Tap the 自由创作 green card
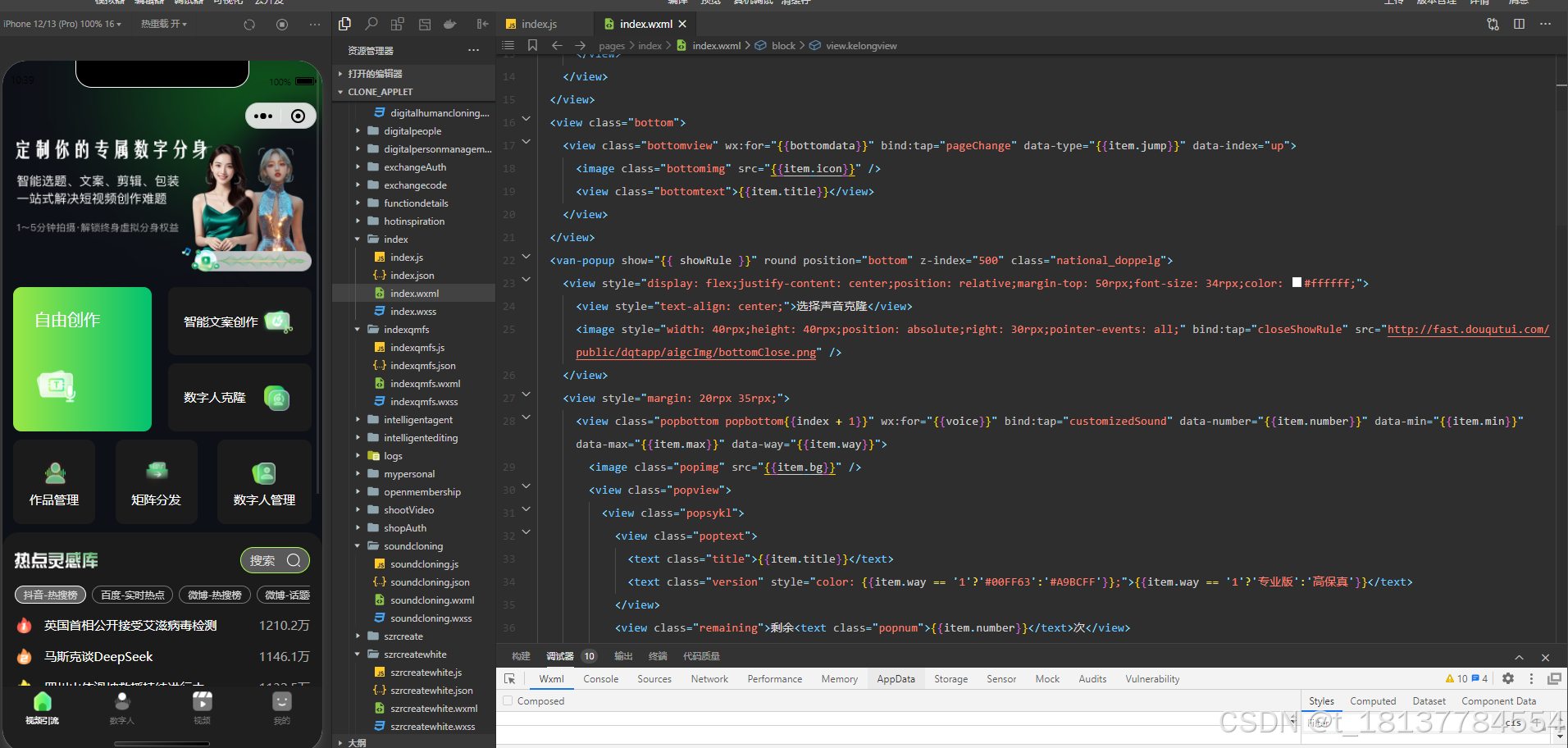 click(x=82, y=358)
